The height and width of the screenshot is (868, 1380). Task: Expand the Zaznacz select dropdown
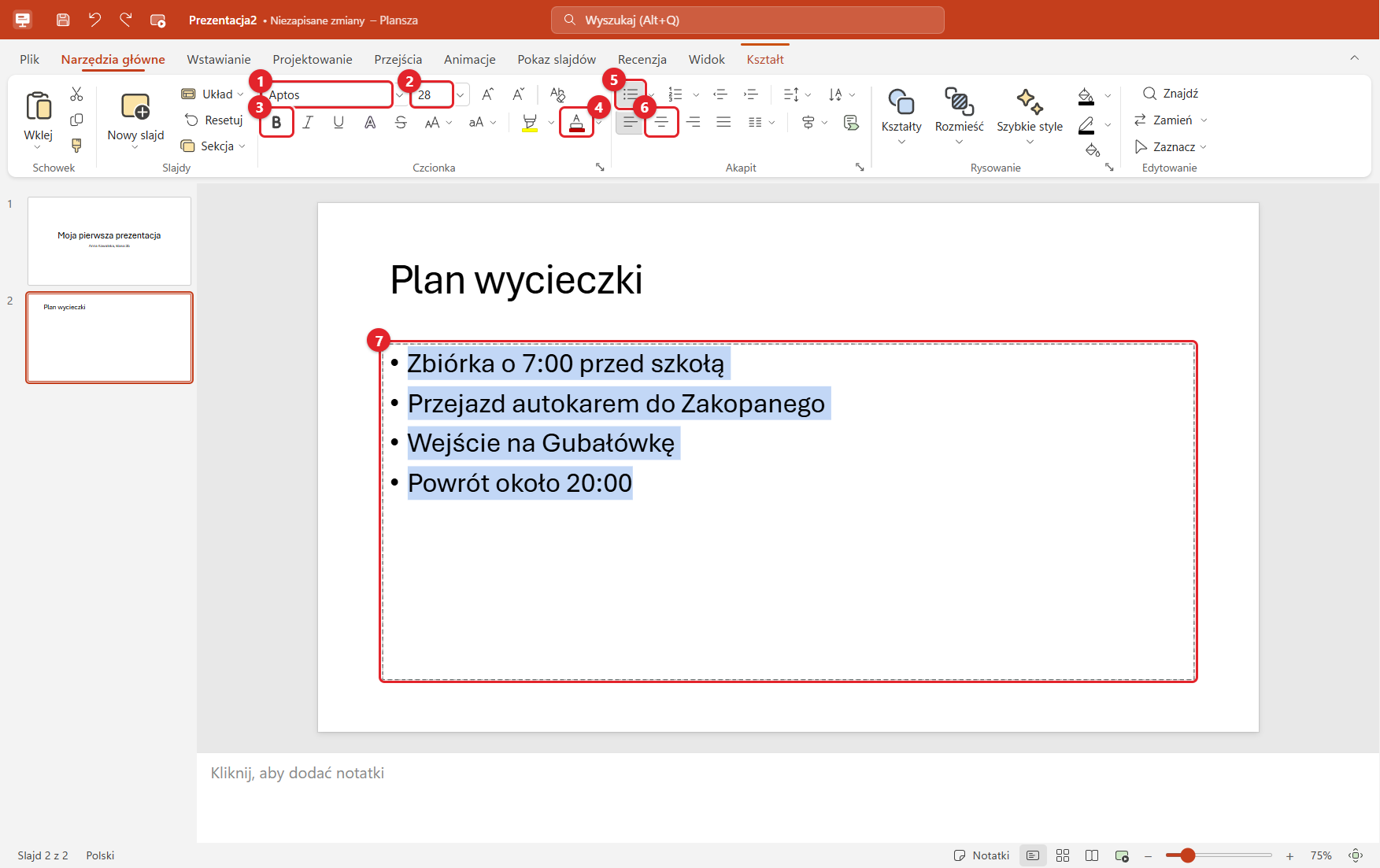pyautogui.click(x=1170, y=147)
